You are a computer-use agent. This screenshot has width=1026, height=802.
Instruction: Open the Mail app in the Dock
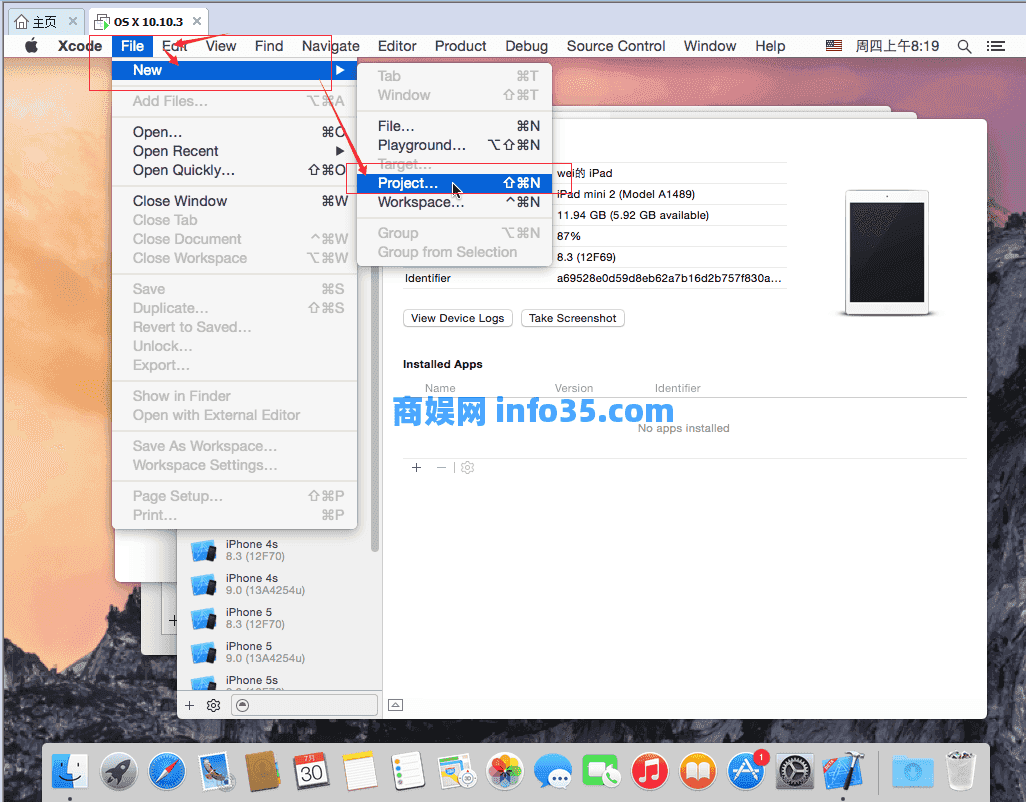pyautogui.click(x=215, y=771)
